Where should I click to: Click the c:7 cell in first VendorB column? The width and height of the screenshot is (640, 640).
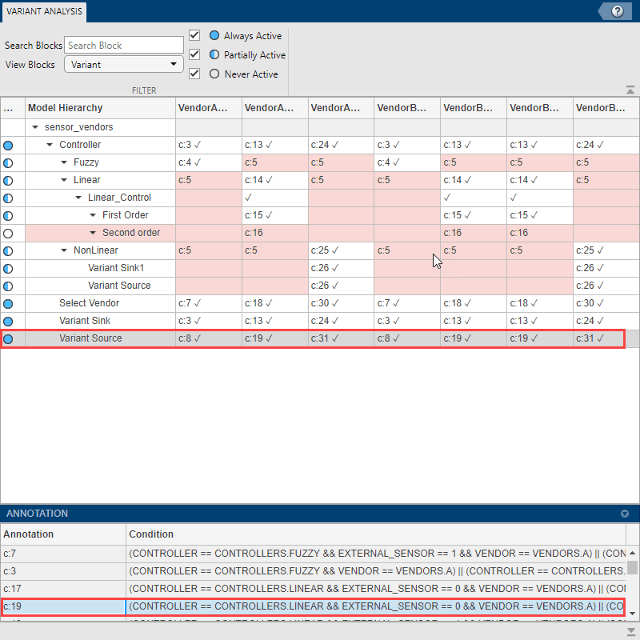click(x=407, y=303)
